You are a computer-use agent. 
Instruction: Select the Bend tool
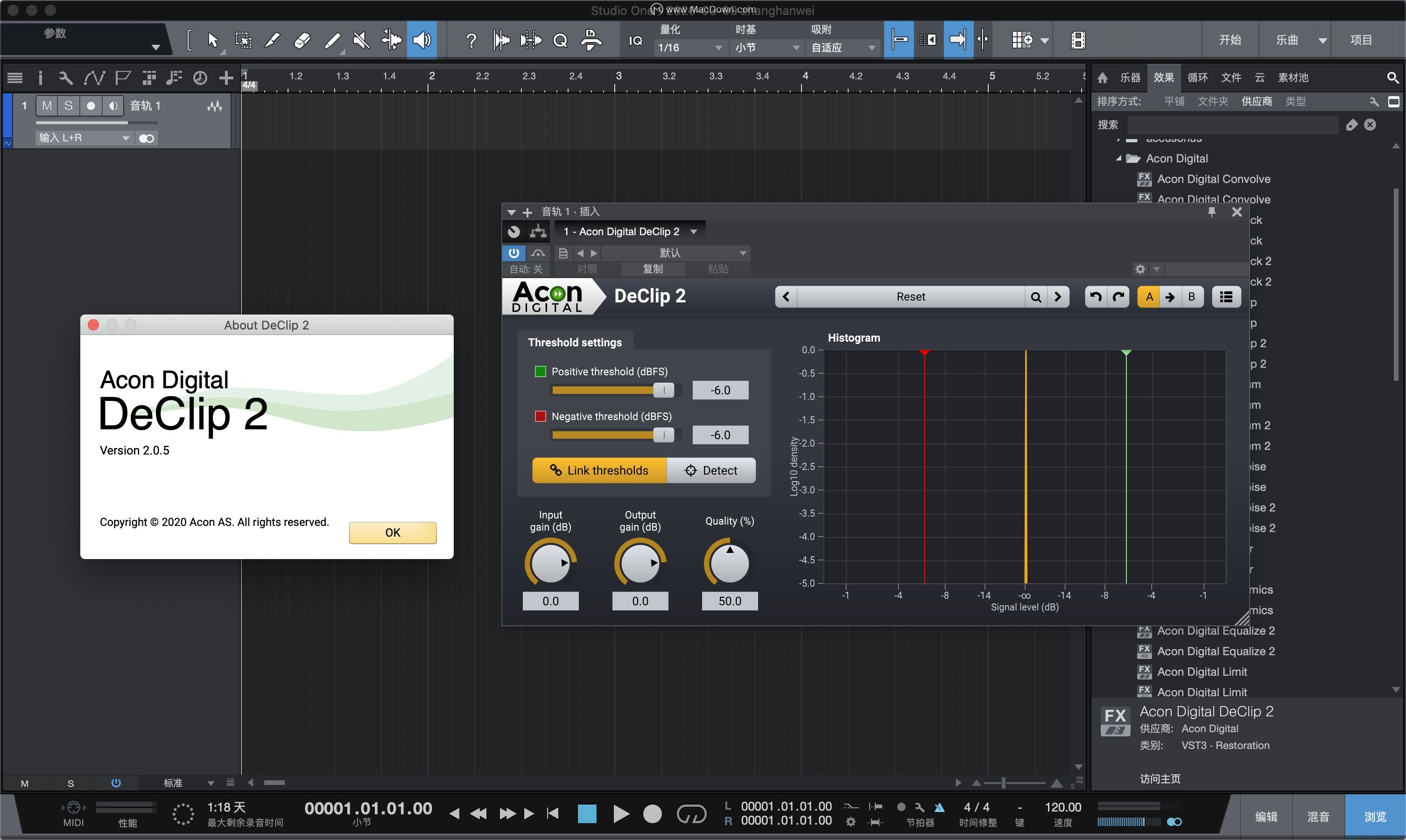pos(391,40)
